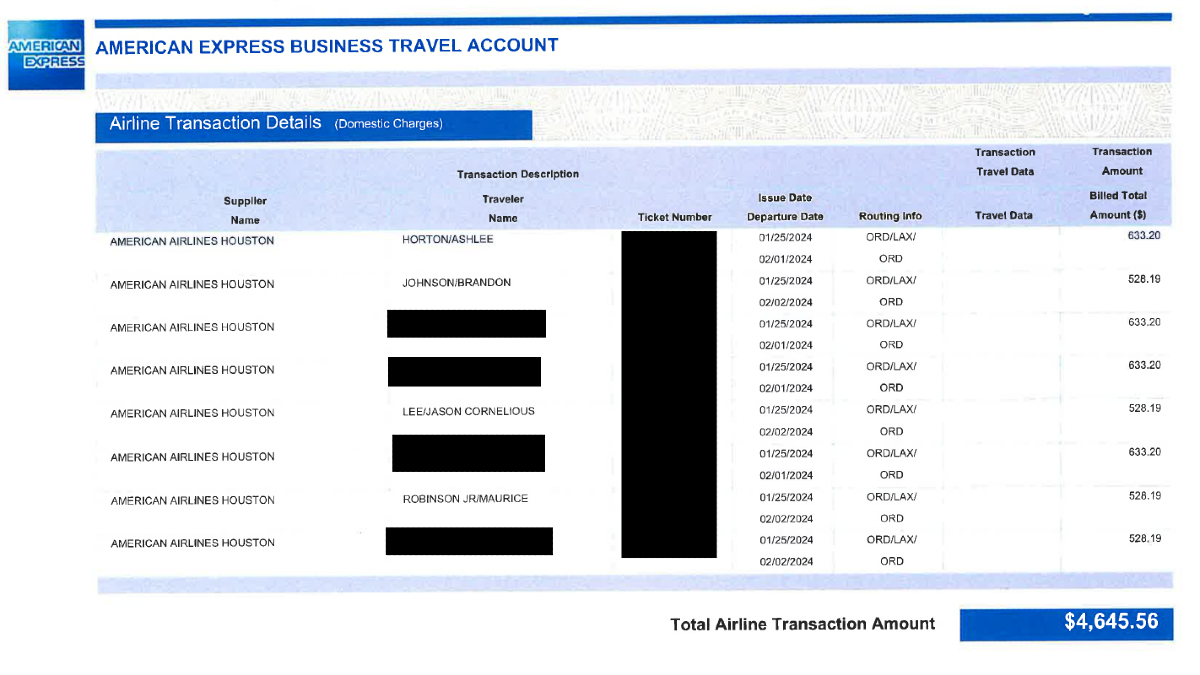Screen dimensions: 1200x675
Task: Click the Billed Total Amount column header
Action: pos(1118,205)
